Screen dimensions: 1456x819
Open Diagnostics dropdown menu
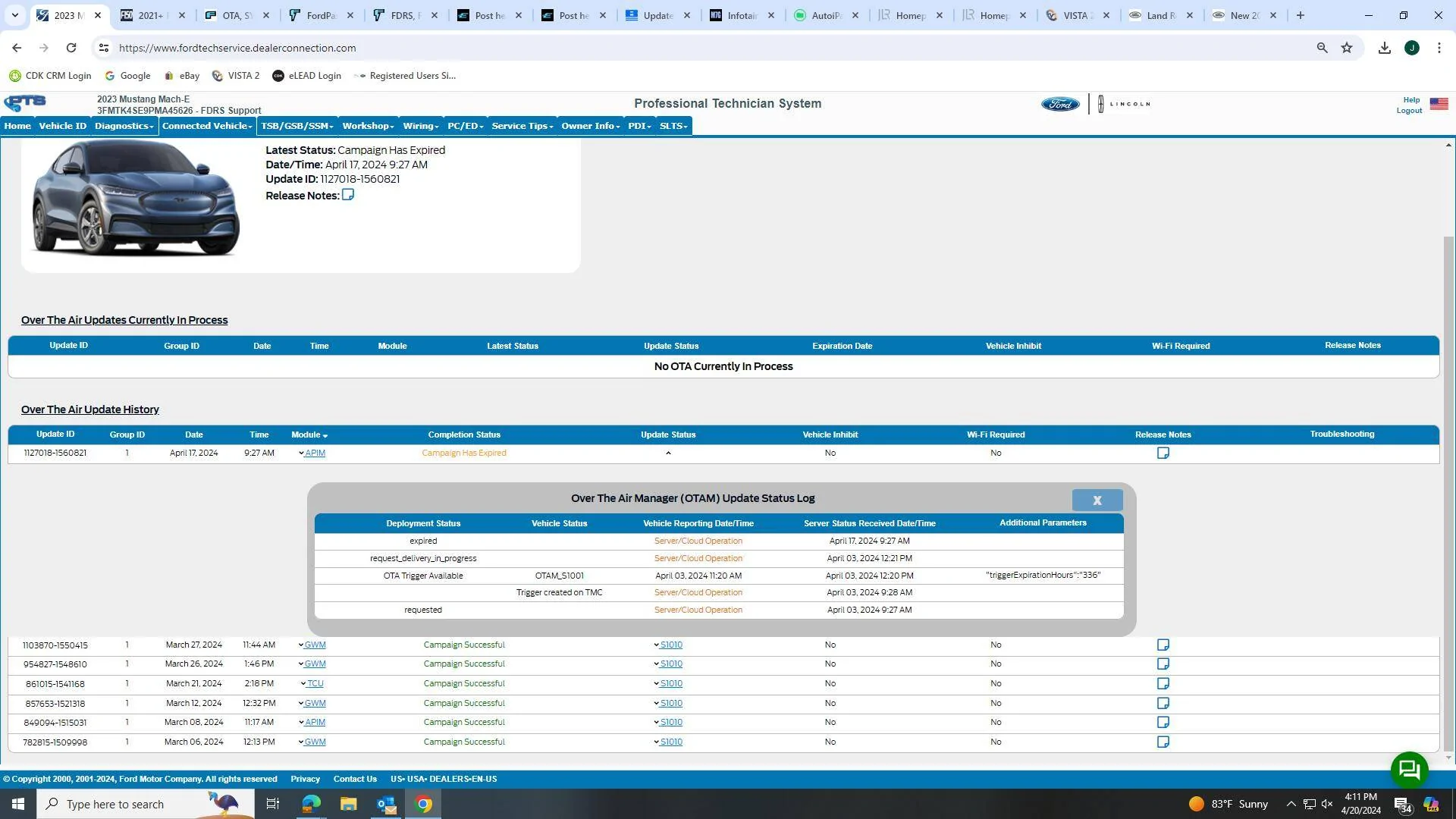(124, 126)
